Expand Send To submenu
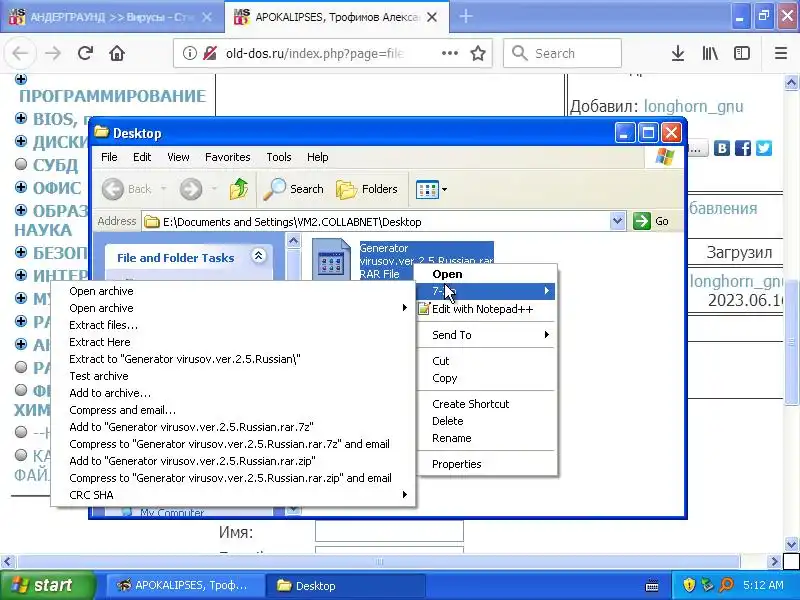This screenshot has width=800, height=600. point(487,335)
